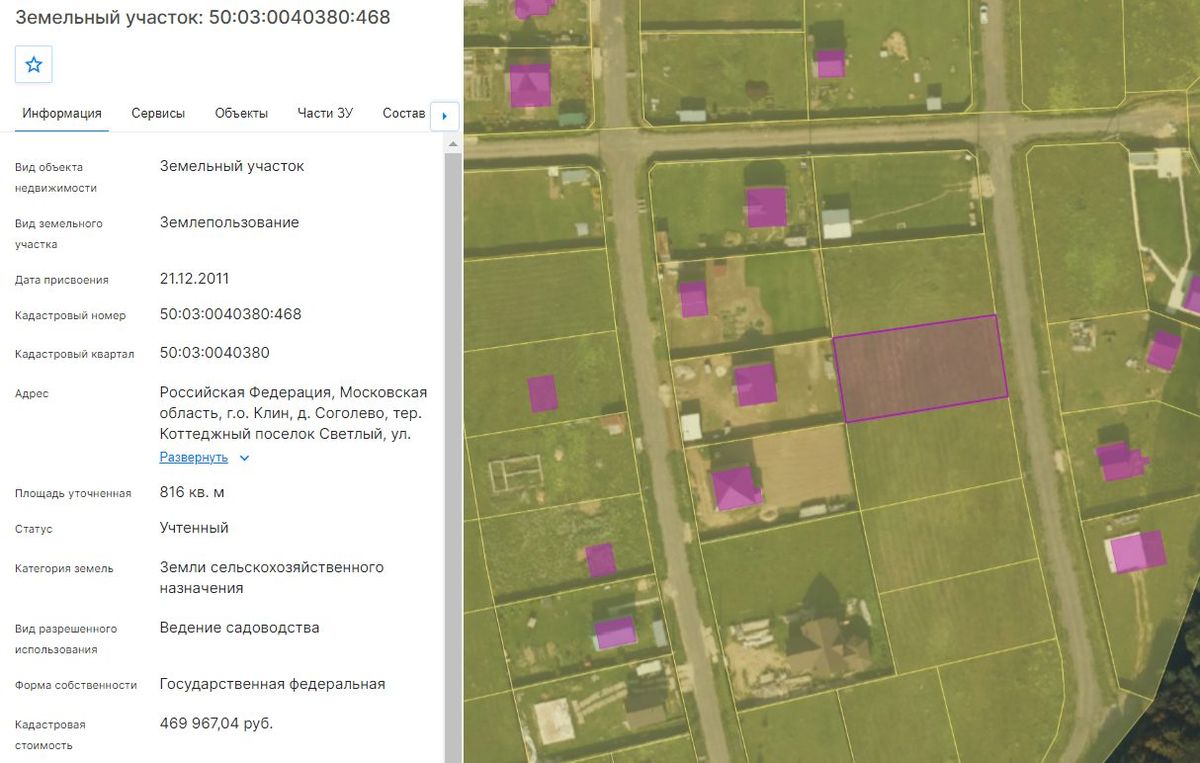Click the panel heading Земельный участок: 50:03:0040380:468
The height and width of the screenshot is (763, 1200).
(203, 17)
